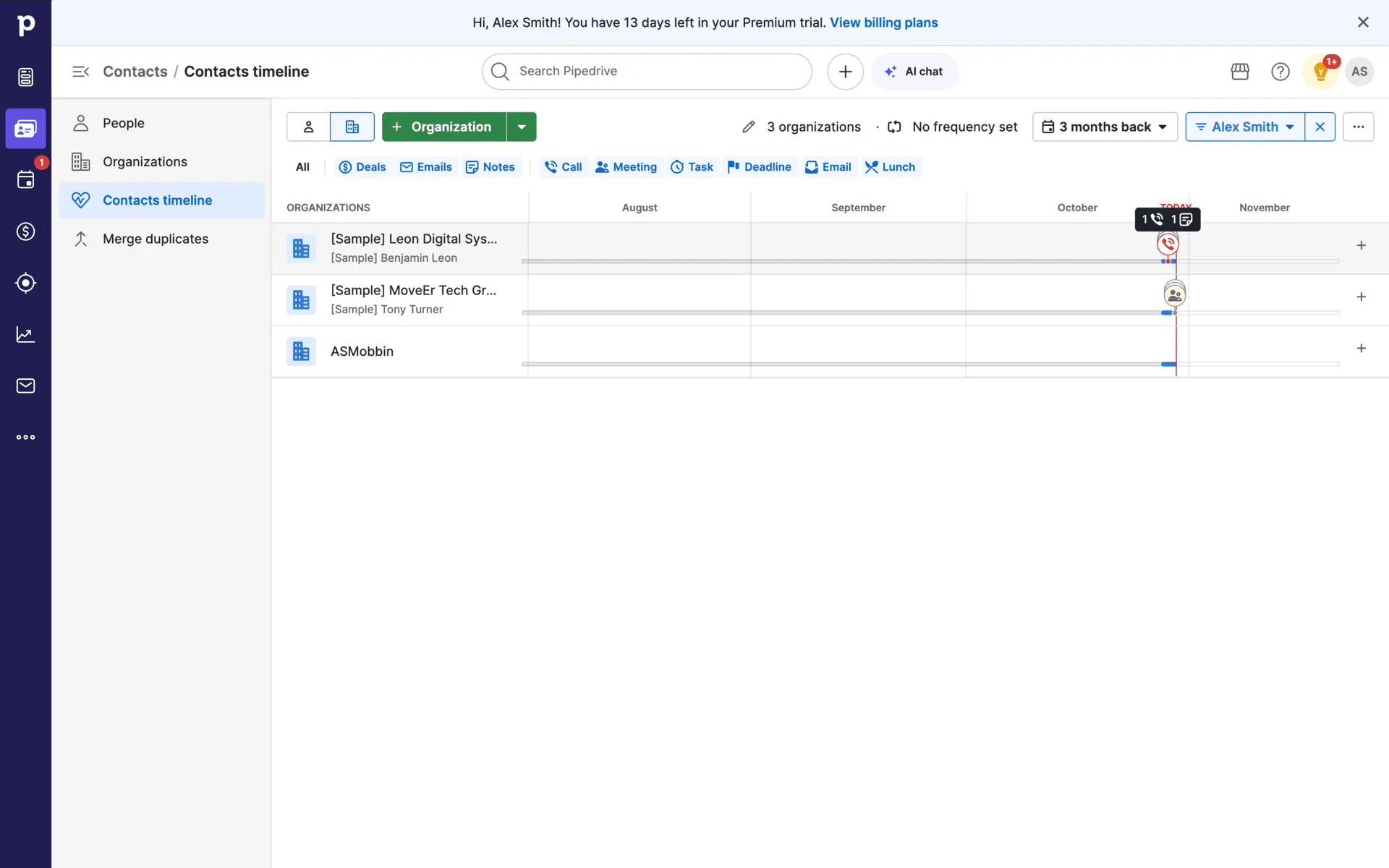The height and width of the screenshot is (868, 1389).
Task: Toggle the Deals filter chip
Action: coord(362,167)
